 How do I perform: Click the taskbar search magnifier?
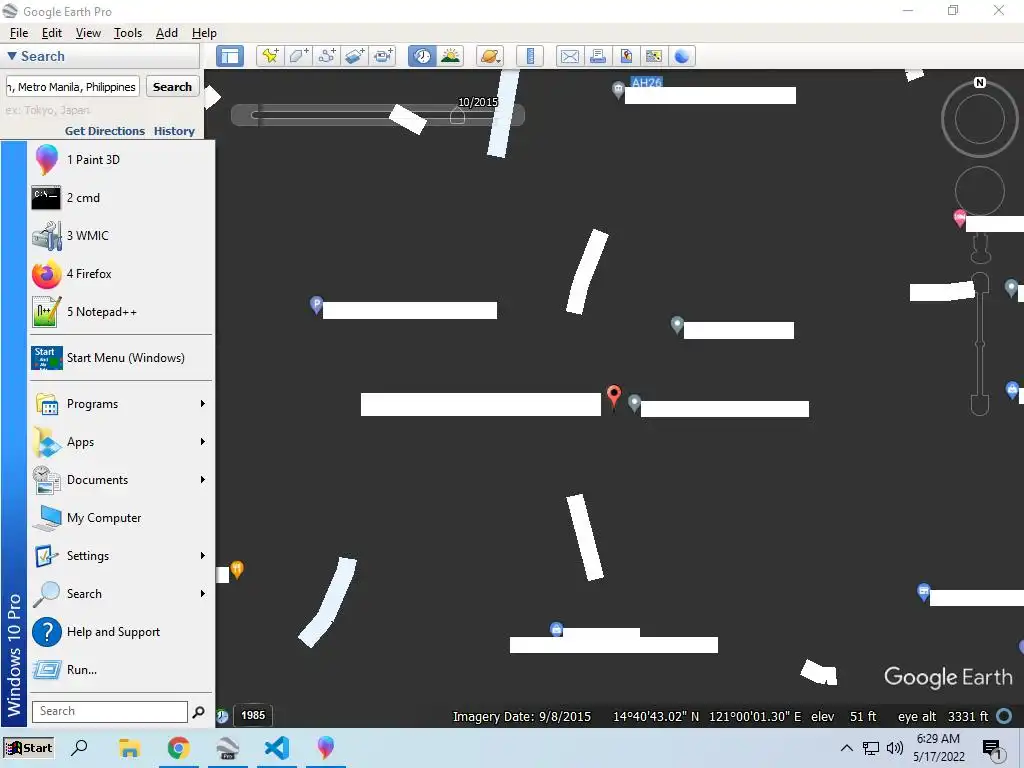coord(79,747)
